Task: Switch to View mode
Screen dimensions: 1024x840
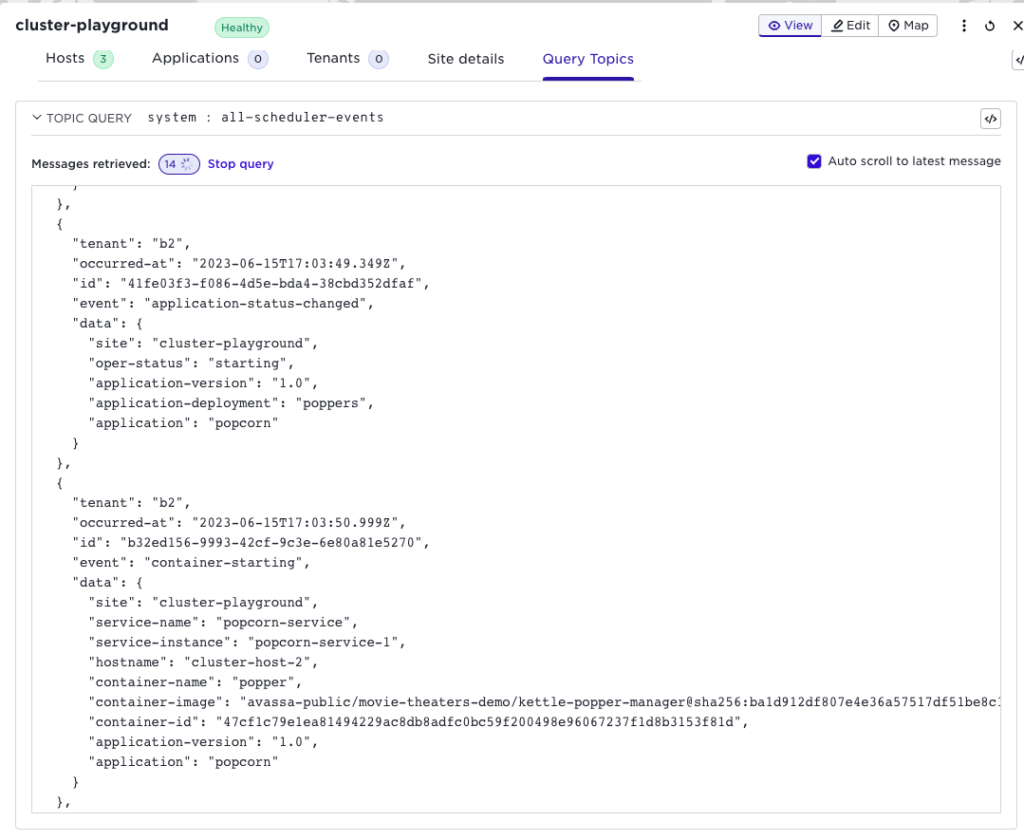Action: (790, 26)
